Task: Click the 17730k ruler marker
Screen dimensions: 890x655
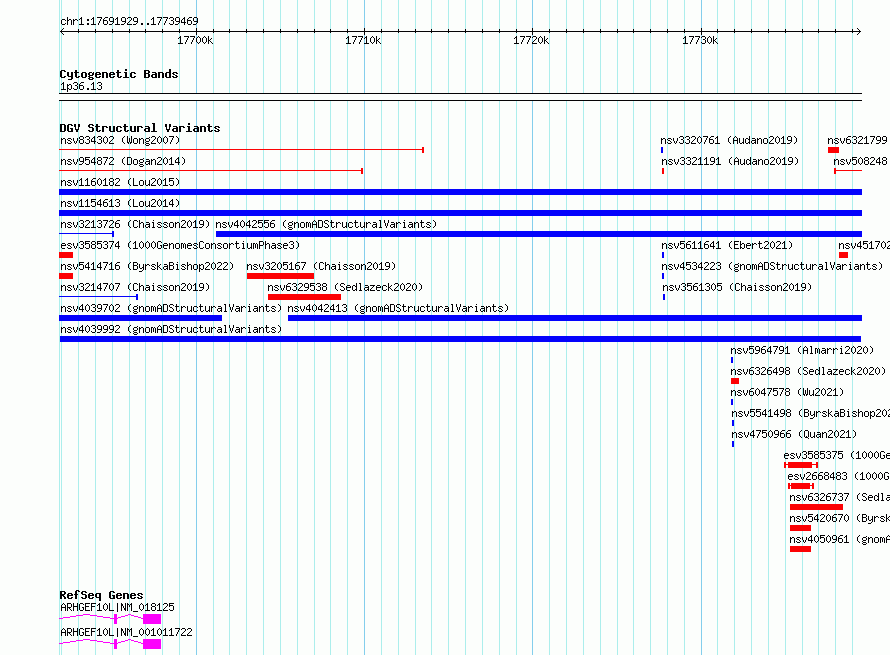Action: (x=700, y=40)
